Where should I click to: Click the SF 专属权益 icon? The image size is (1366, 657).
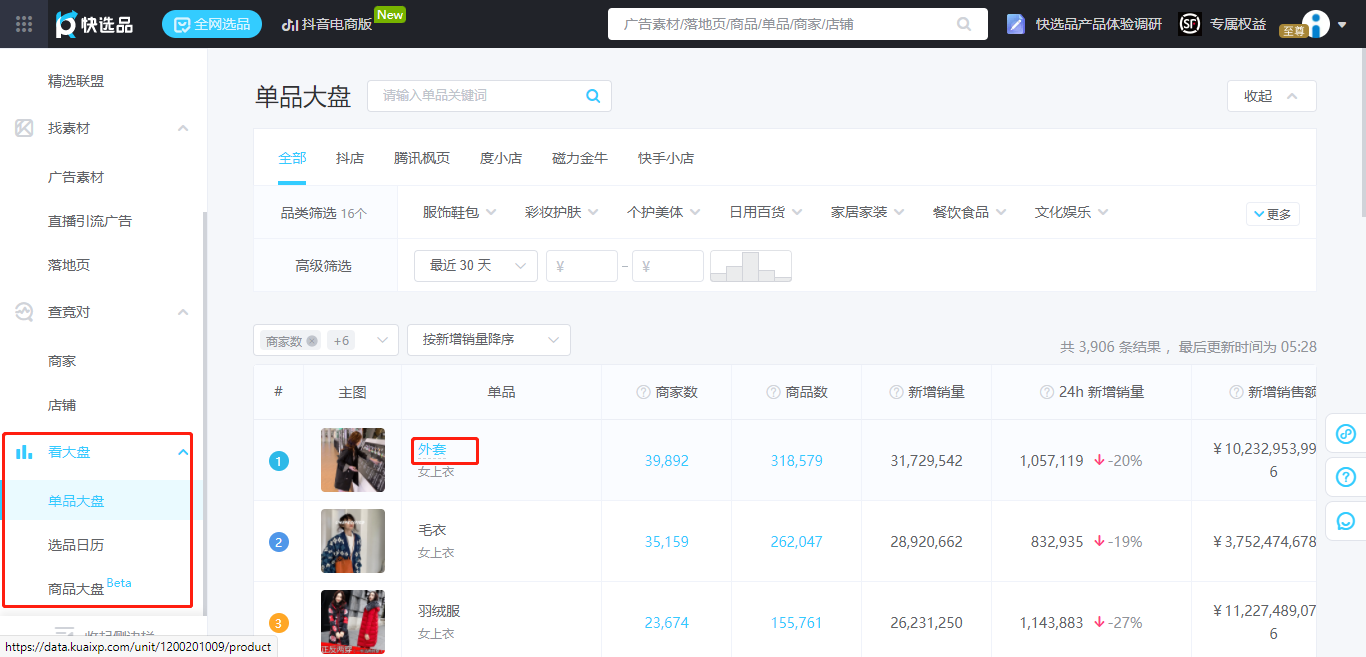(x=1189, y=24)
